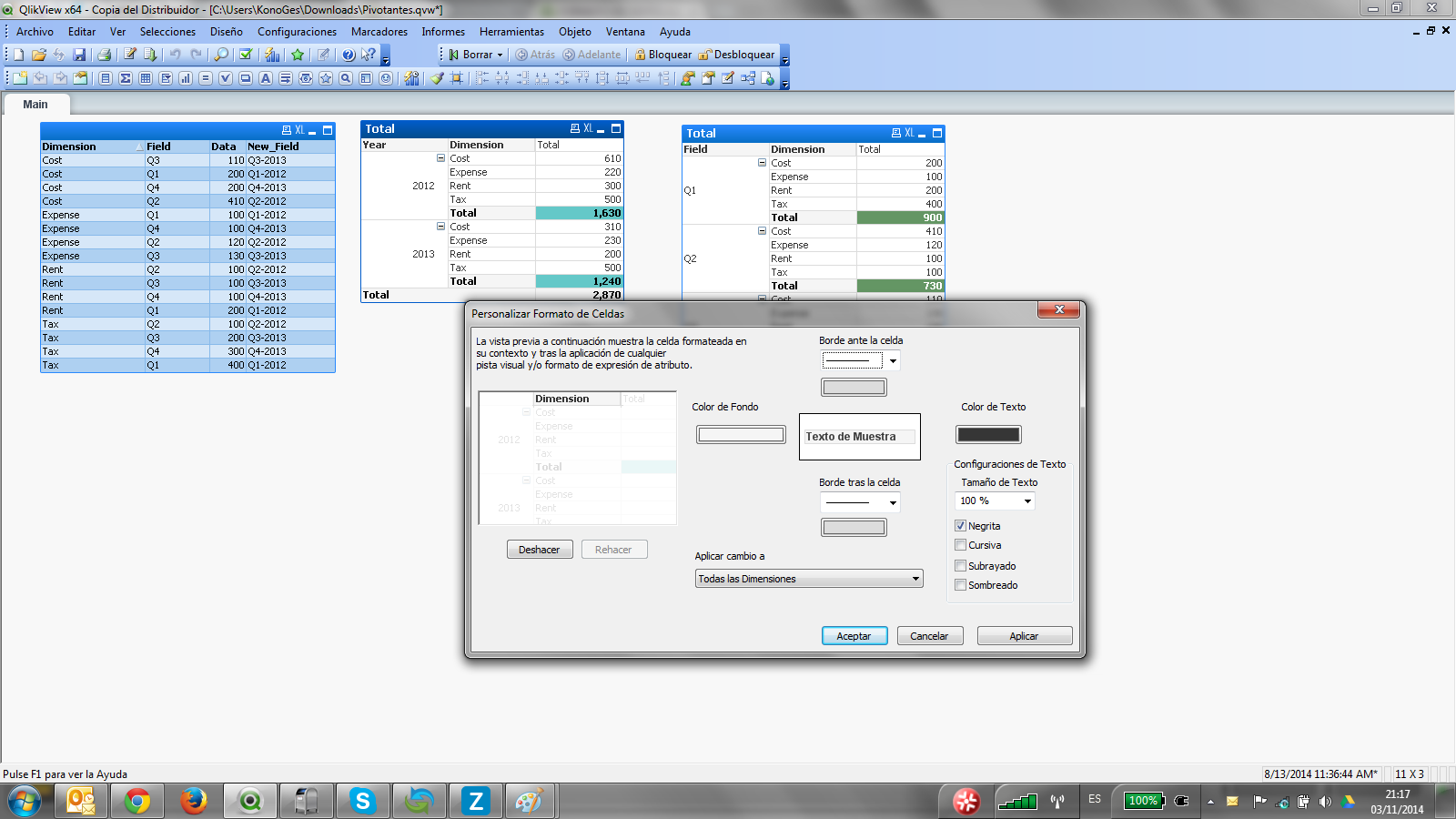Click the Design Grid icon

tap(457, 78)
